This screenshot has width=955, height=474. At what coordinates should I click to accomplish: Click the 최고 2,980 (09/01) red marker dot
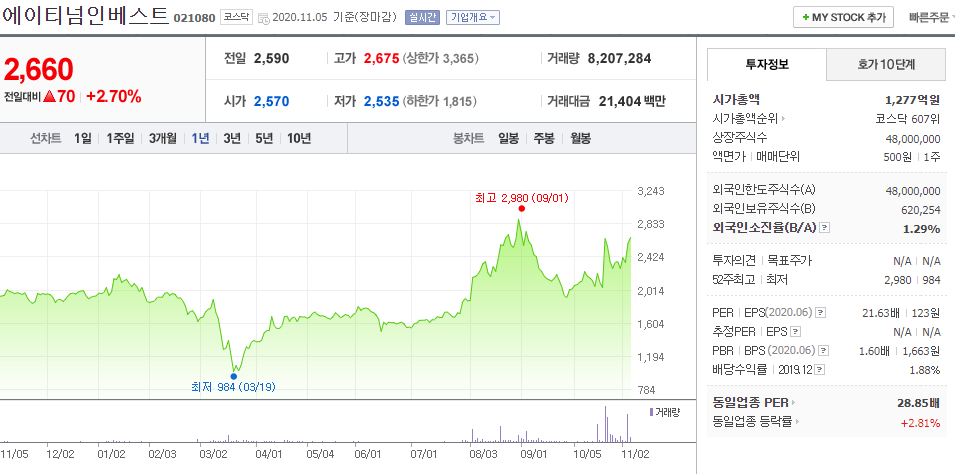click(x=521, y=209)
